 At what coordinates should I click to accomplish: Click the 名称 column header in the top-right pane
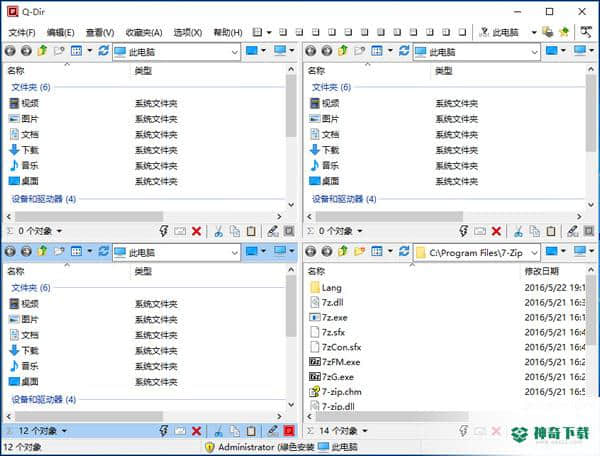316,71
